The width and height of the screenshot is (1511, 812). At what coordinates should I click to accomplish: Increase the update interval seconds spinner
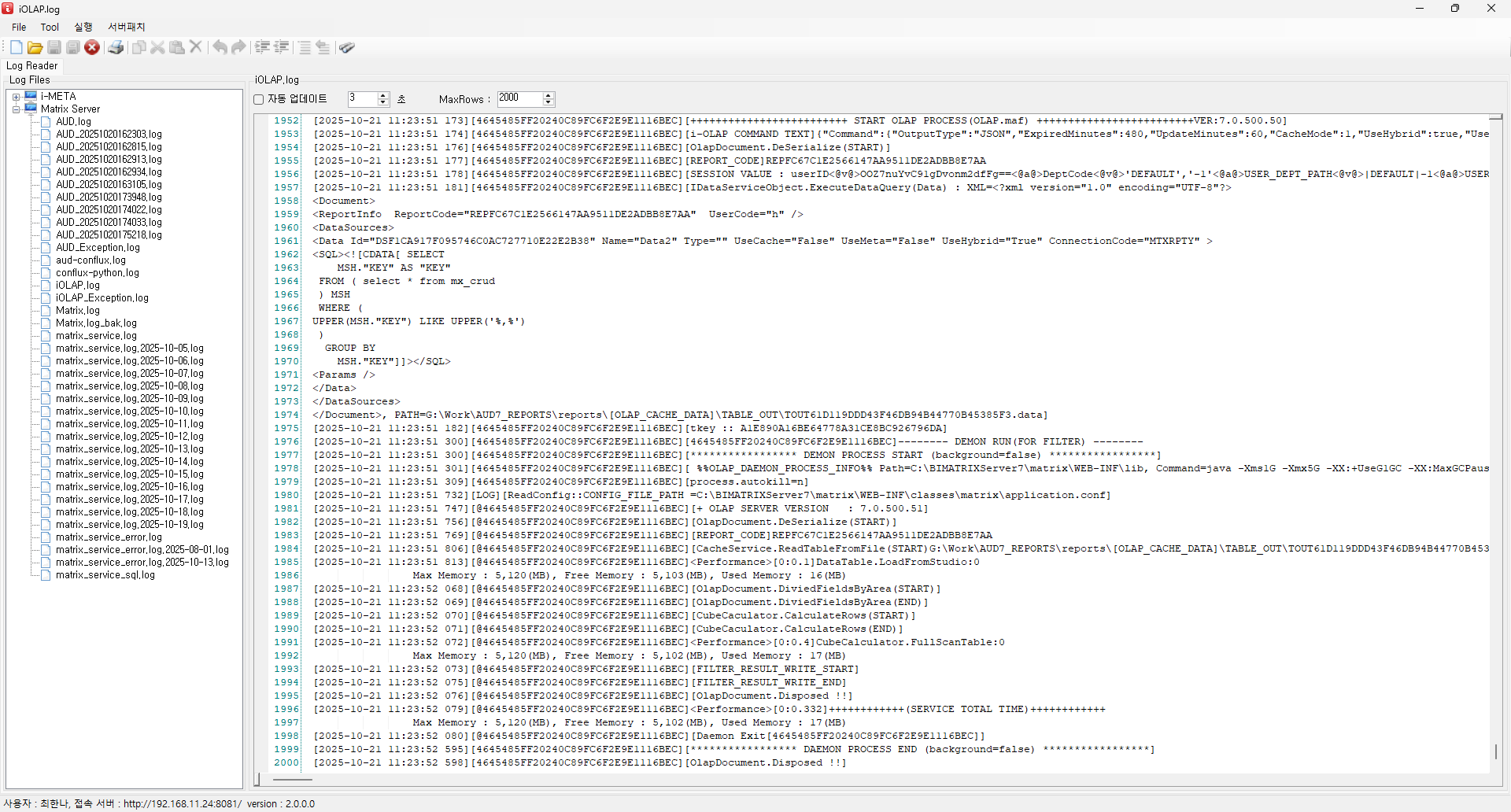point(383,95)
